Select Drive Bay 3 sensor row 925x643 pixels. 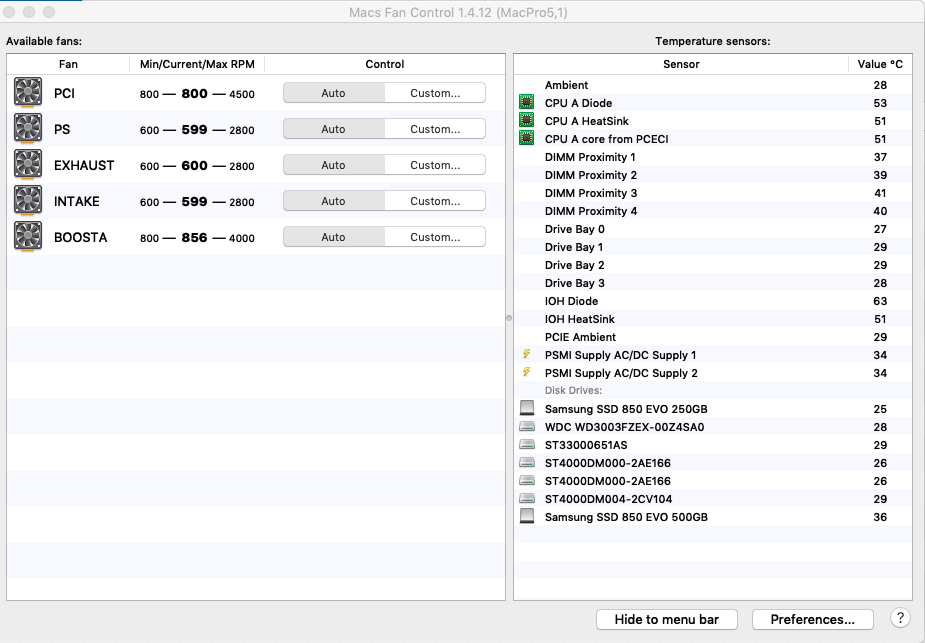pos(713,283)
